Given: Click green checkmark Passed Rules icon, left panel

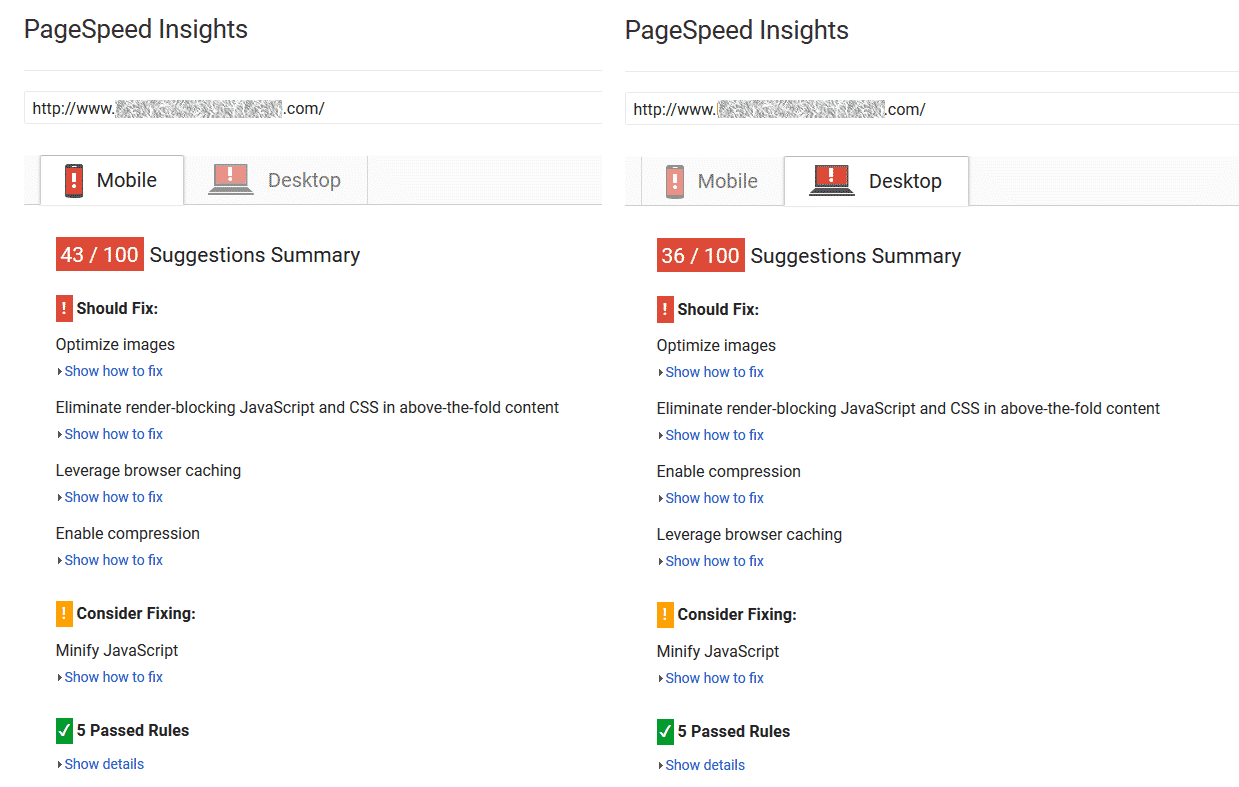Looking at the screenshot, I should pyautogui.click(x=64, y=731).
